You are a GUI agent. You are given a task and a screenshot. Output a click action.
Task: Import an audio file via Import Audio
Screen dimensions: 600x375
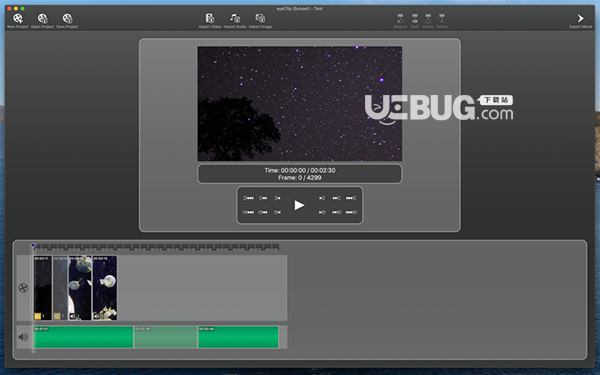235,18
